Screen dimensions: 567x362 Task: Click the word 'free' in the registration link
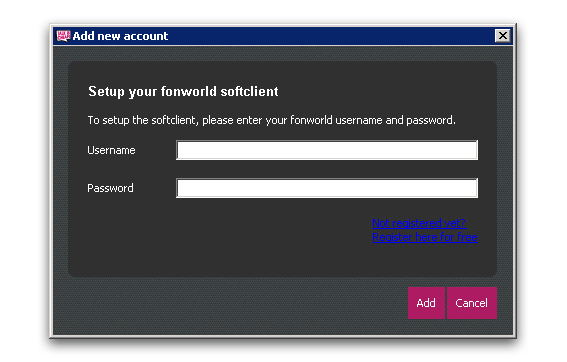[x=467, y=237]
